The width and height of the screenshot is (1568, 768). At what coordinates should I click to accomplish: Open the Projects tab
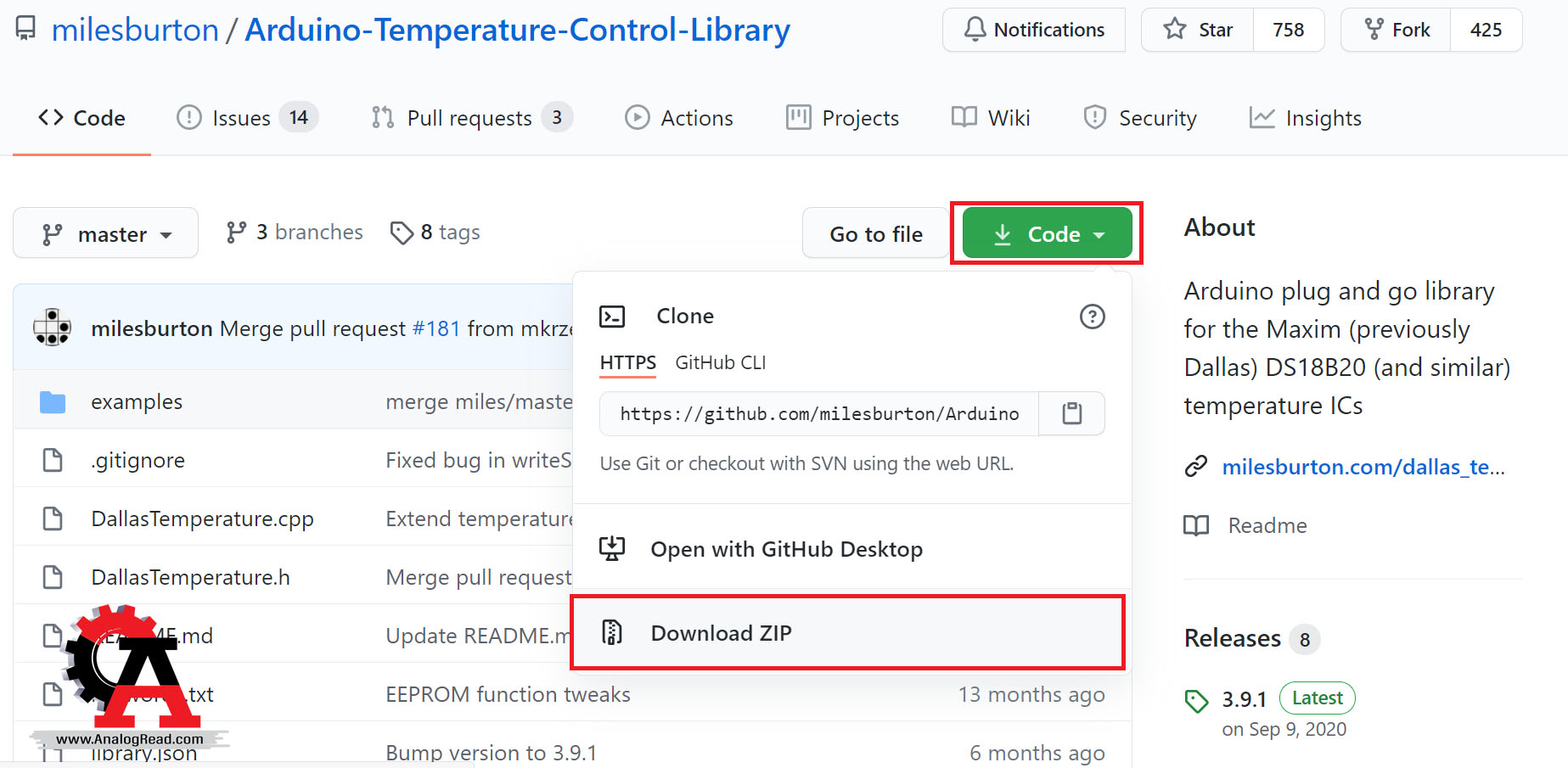click(x=843, y=118)
